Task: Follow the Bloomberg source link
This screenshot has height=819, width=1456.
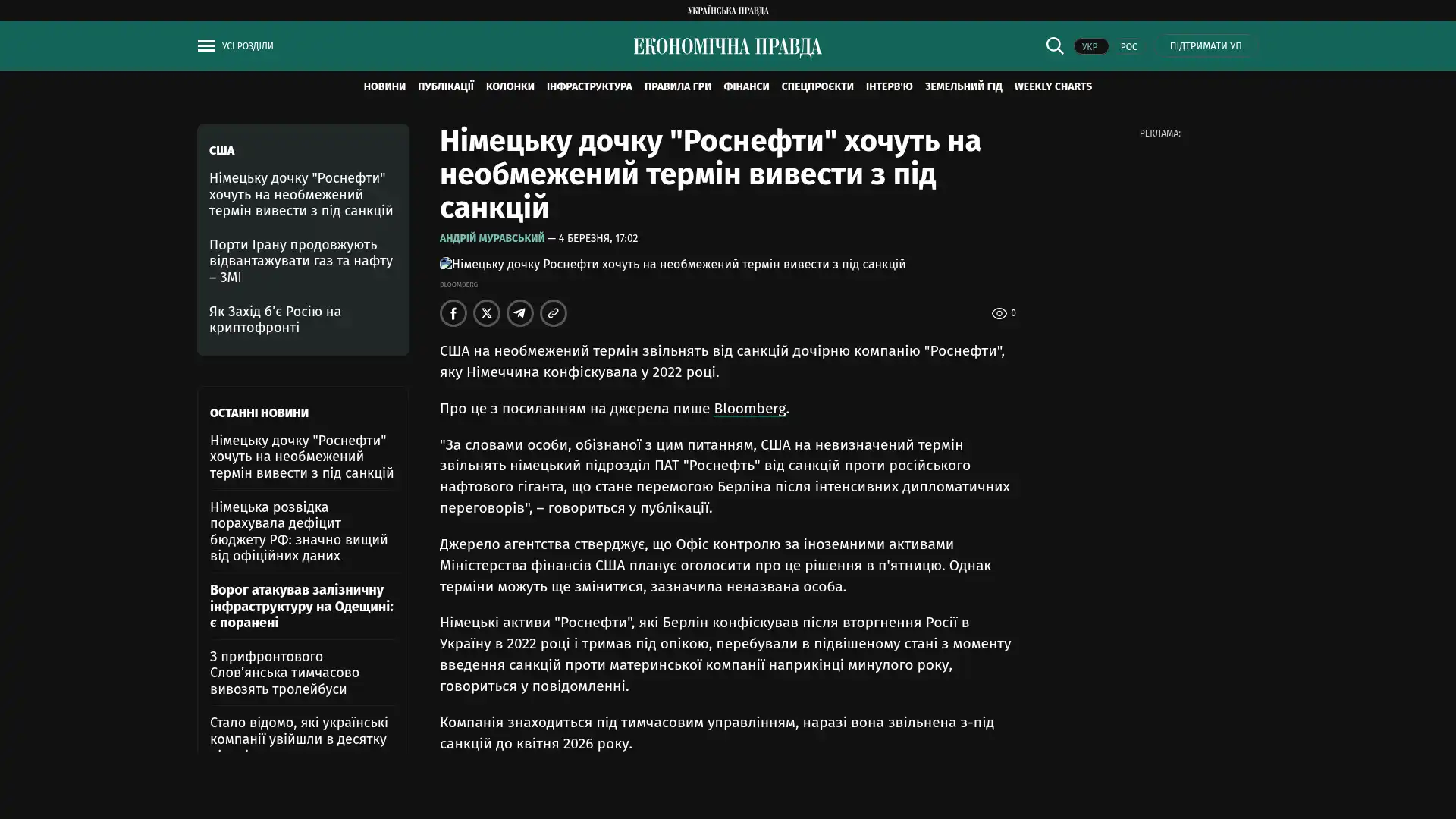Action: coord(749,409)
